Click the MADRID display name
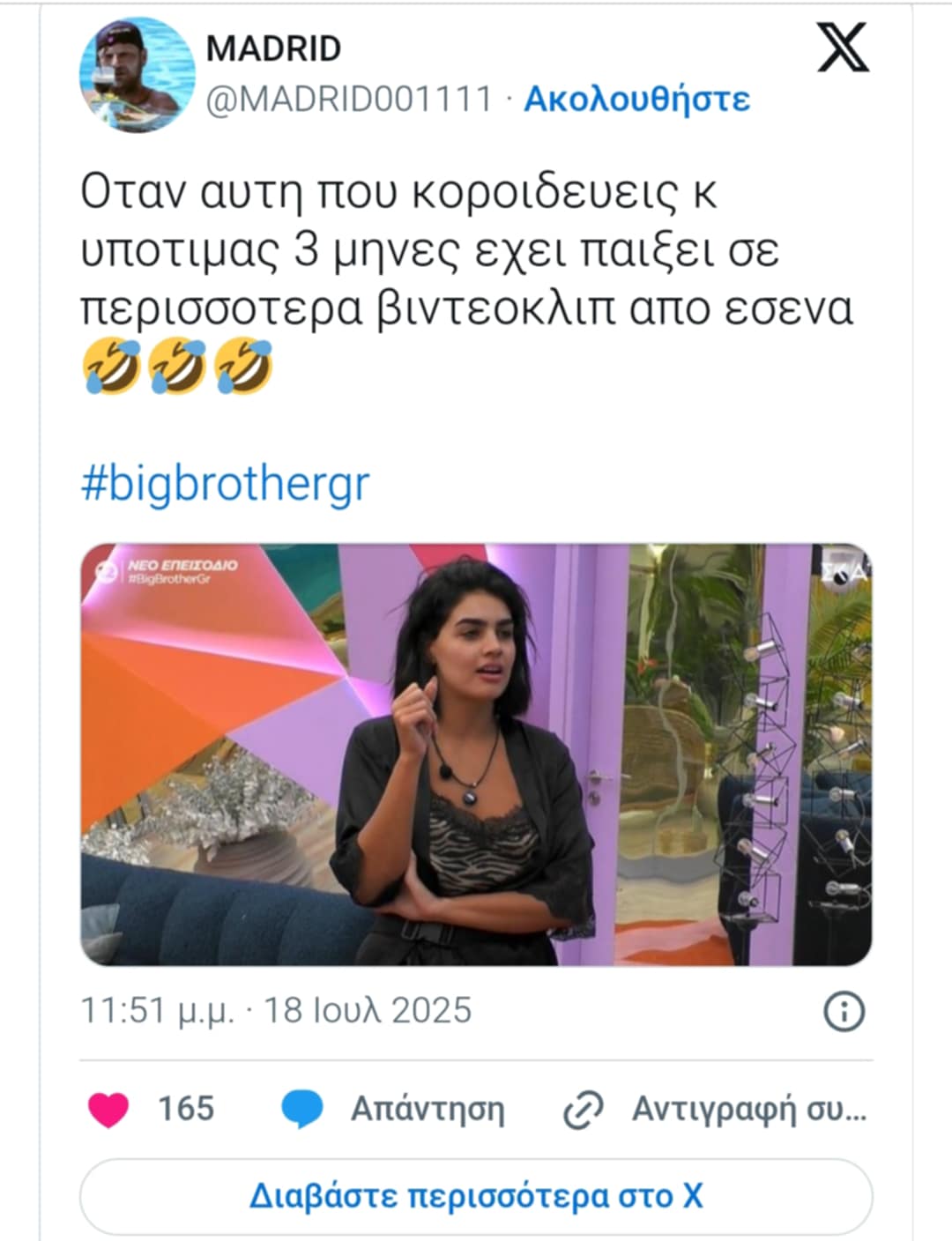The height and width of the screenshot is (1241, 952). pos(273,48)
